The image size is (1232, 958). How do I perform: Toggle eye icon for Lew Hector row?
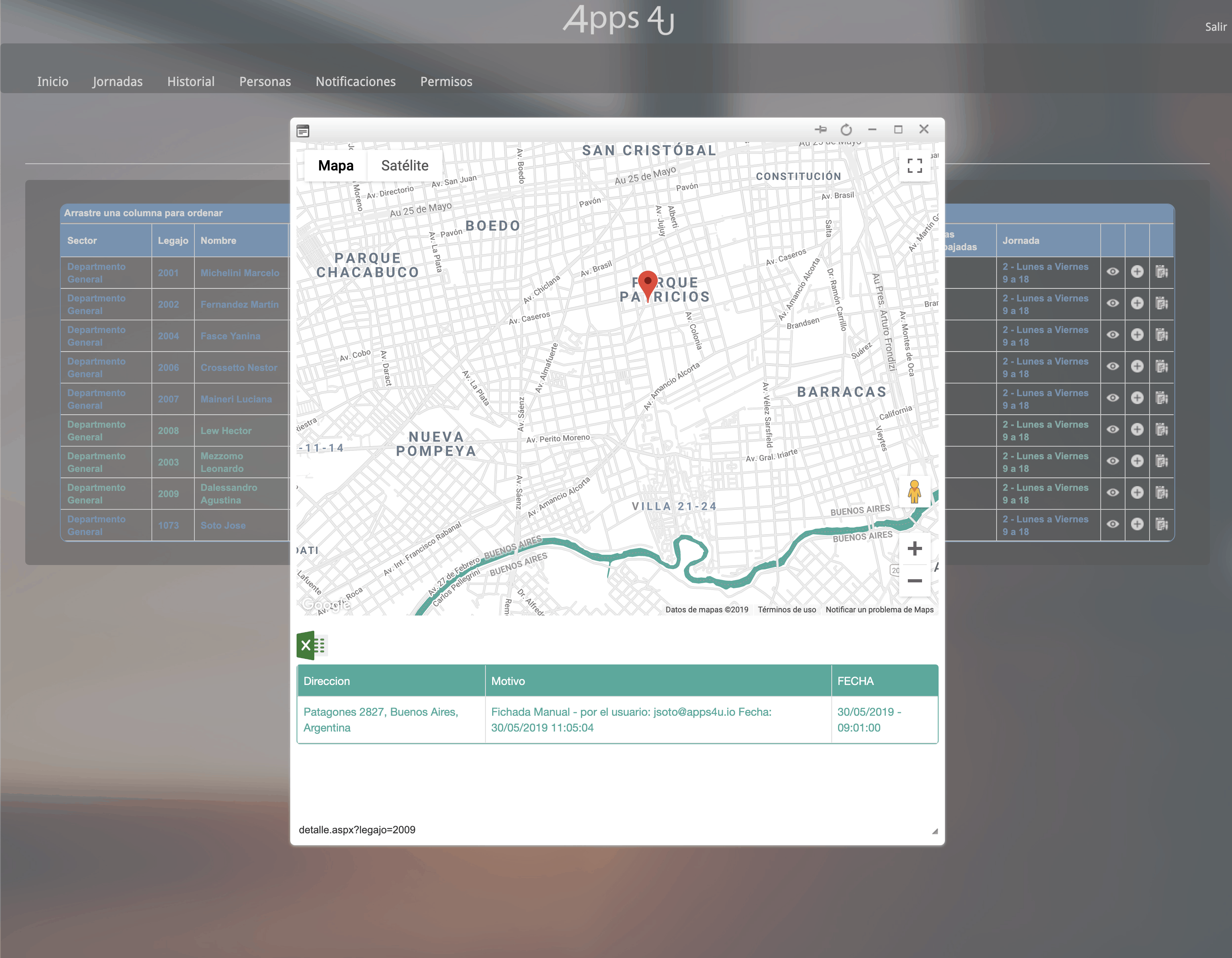pyautogui.click(x=1113, y=430)
